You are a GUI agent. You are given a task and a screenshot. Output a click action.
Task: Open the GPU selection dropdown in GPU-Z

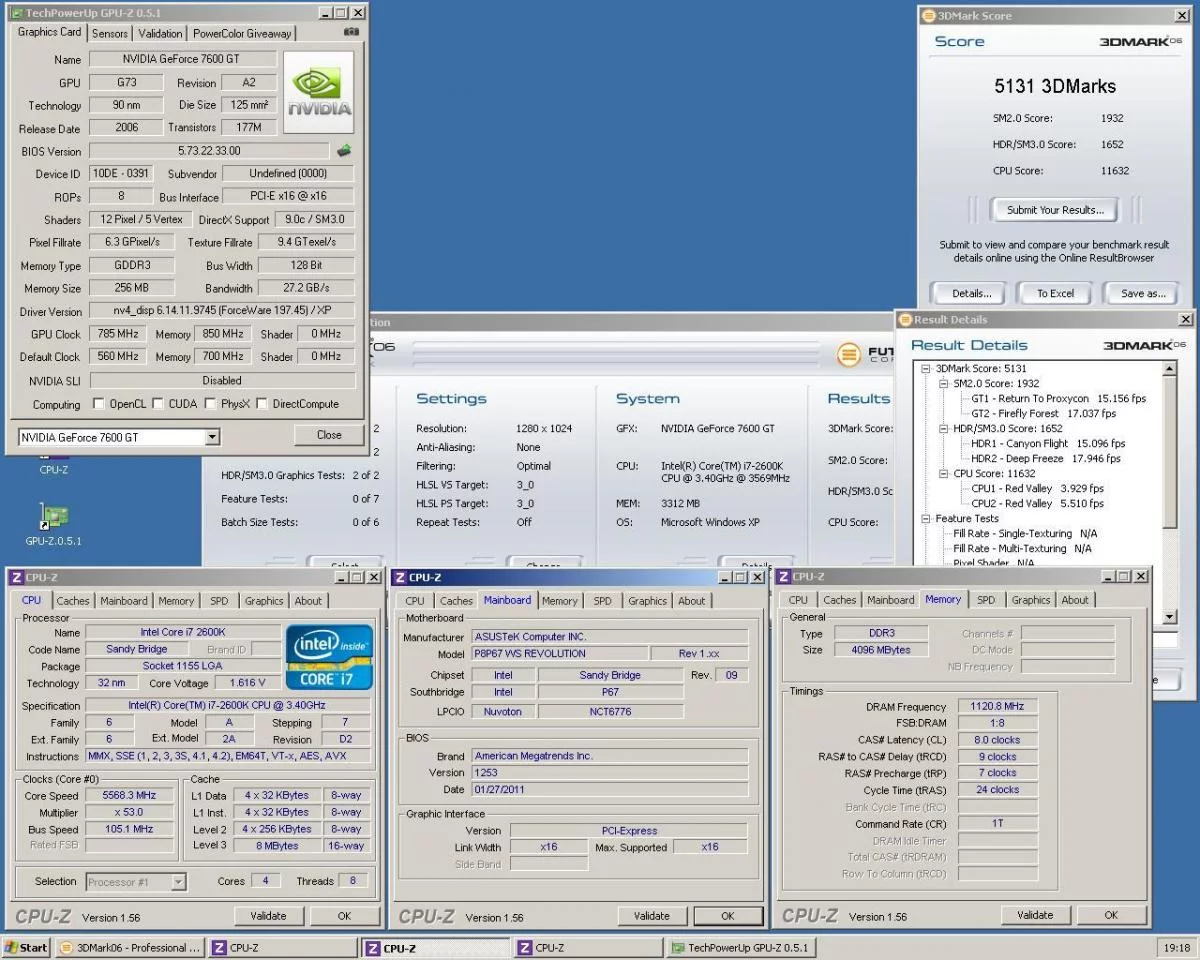point(212,437)
